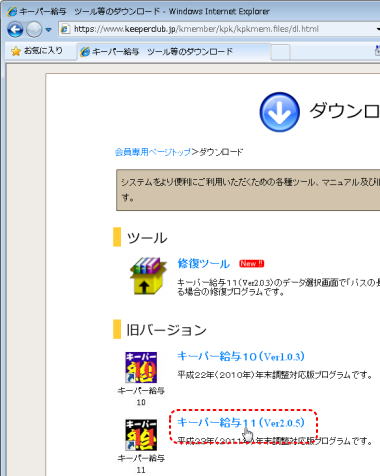Open お気に入り favorites star button
The image size is (380, 476).
click(37, 51)
